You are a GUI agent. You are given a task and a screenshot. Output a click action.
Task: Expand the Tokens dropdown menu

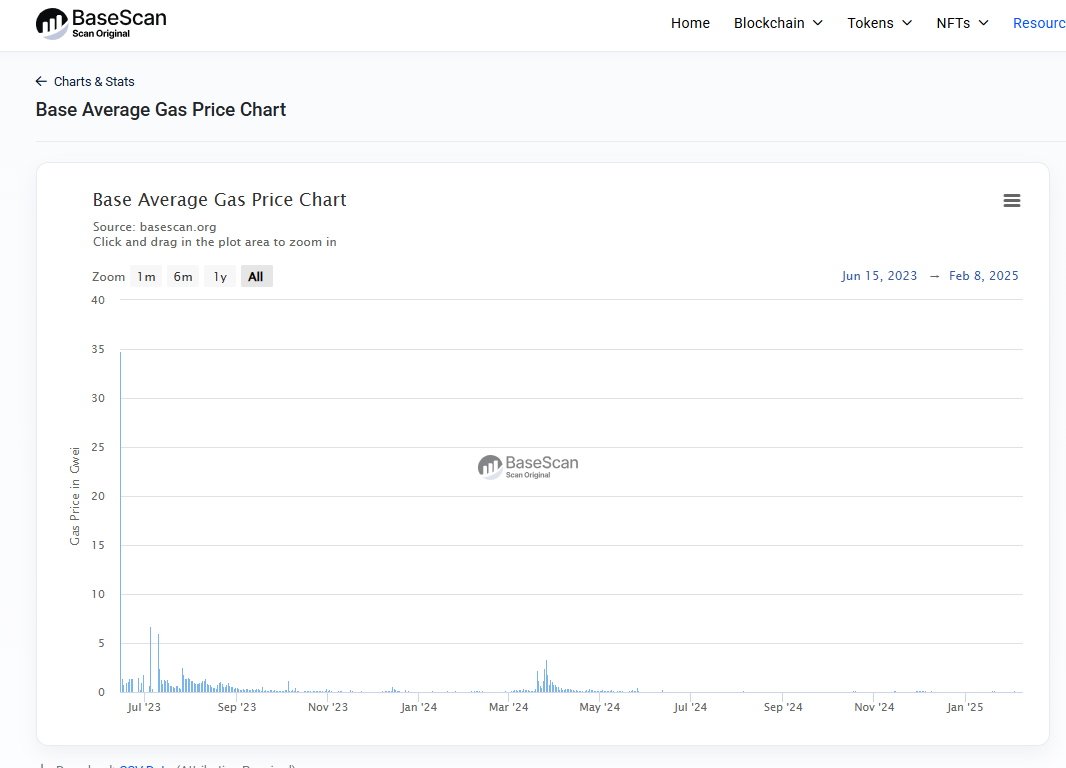[x=879, y=23]
